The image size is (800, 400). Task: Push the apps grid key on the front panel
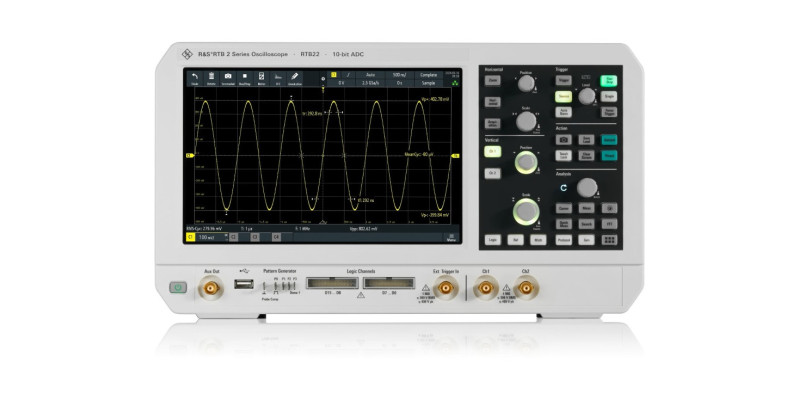click(x=609, y=239)
